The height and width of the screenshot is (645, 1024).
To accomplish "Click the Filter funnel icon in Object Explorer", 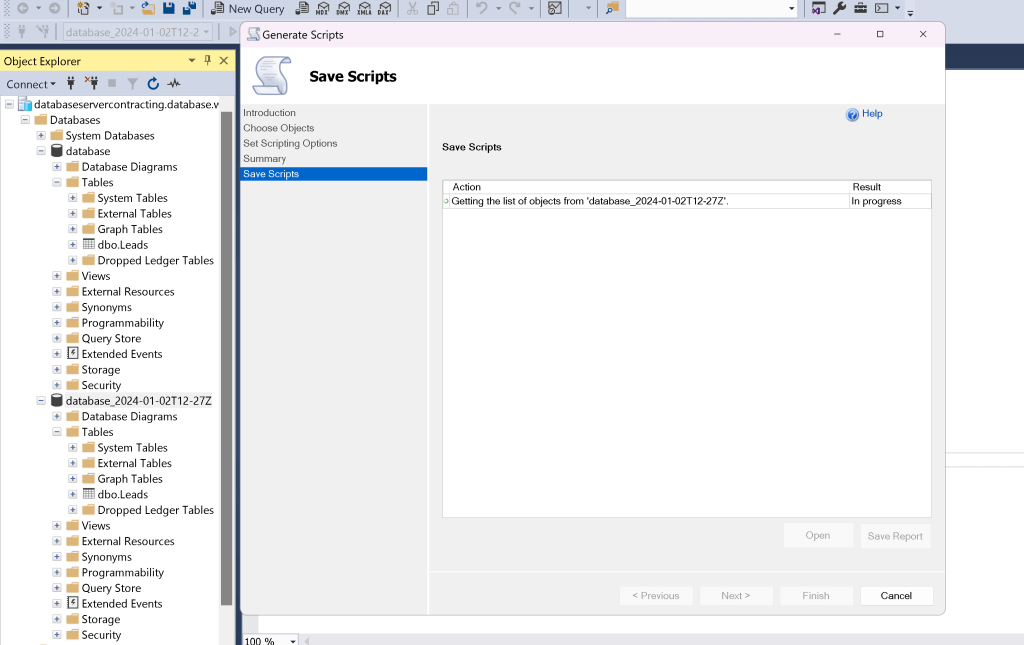I will tap(133, 83).
